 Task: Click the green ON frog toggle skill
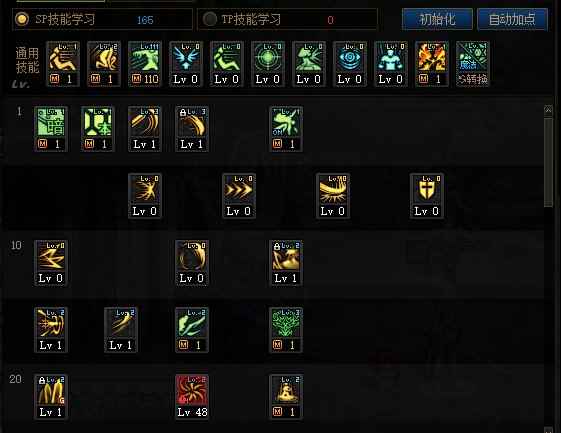click(x=286, y=129)
